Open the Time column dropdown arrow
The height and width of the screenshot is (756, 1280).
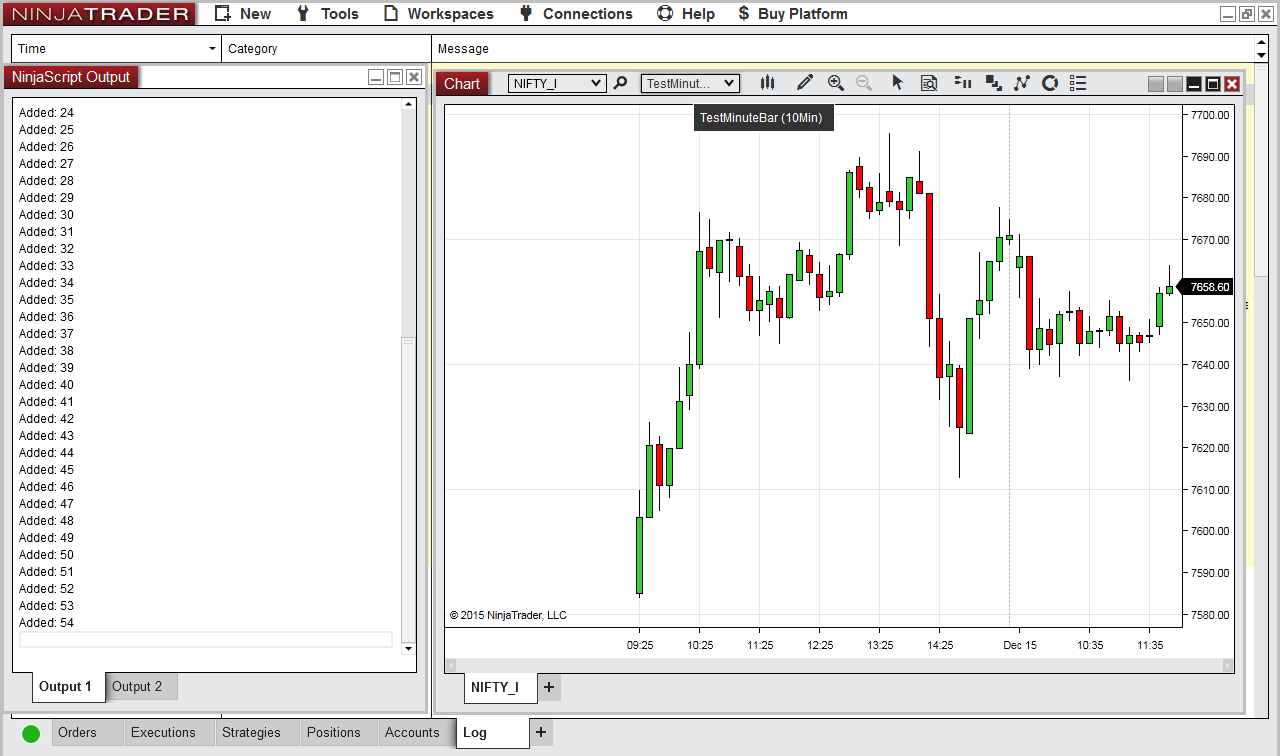click(x=212, y=49)
